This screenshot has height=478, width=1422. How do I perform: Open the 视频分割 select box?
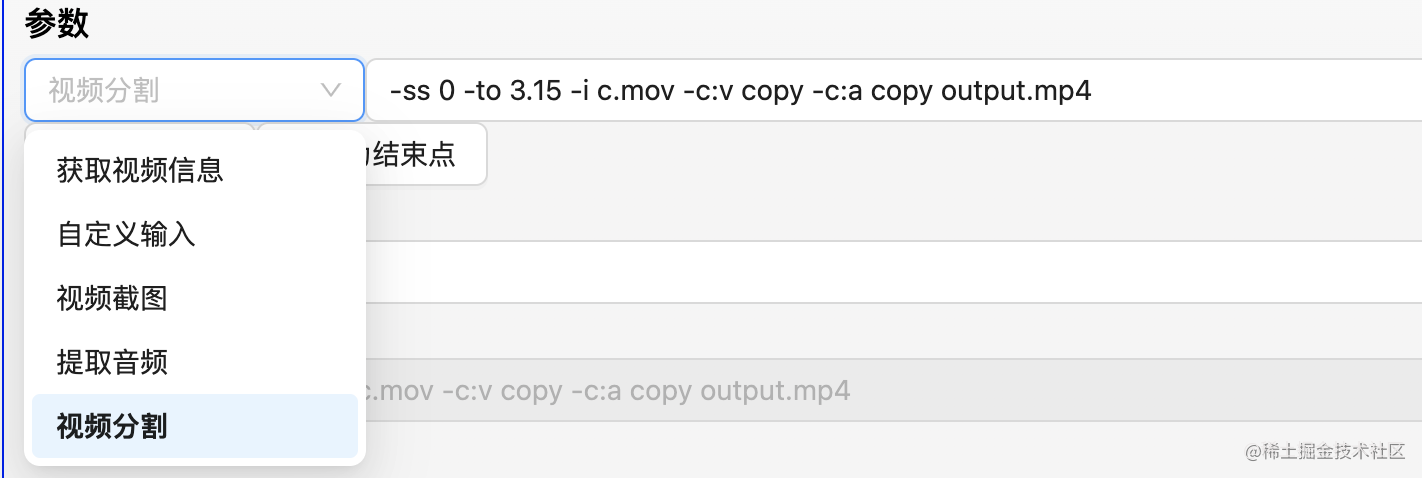point(194,90)
